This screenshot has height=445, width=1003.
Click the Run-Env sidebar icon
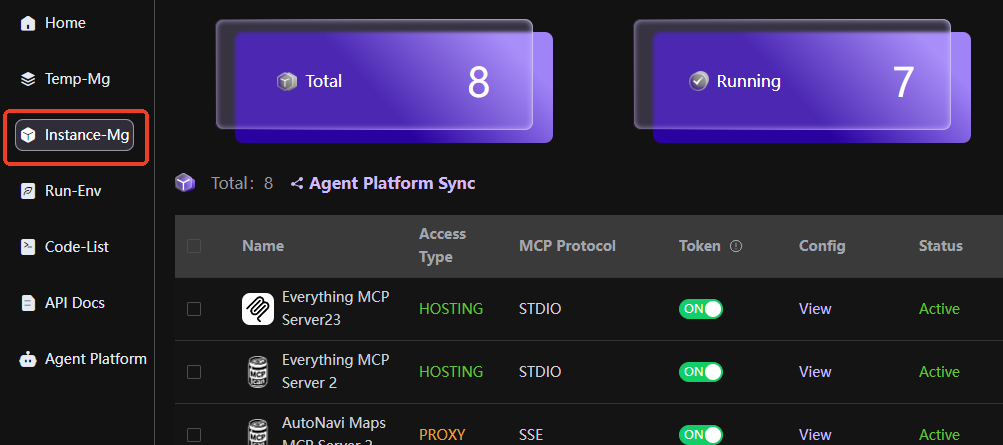coord(28,191)
